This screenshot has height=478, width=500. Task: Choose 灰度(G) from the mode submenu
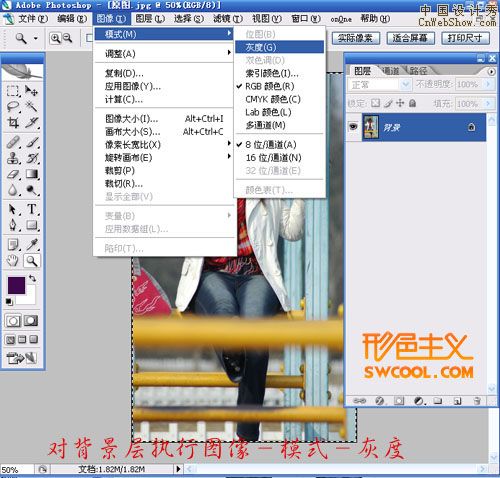[x=279, y=47]
